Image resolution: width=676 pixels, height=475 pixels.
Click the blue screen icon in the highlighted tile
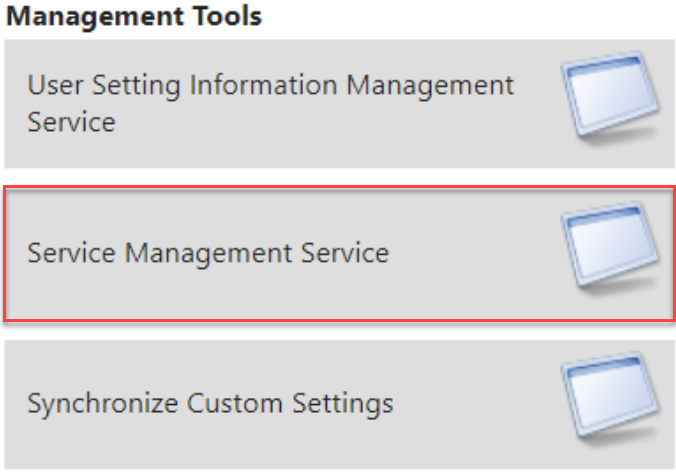coord(610,247)
